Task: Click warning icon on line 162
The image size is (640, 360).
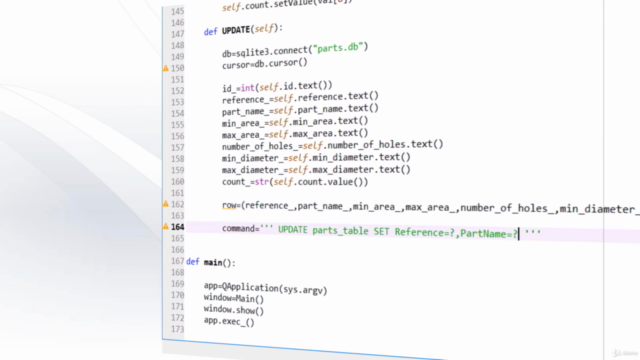Action: [x=166, y=204]
